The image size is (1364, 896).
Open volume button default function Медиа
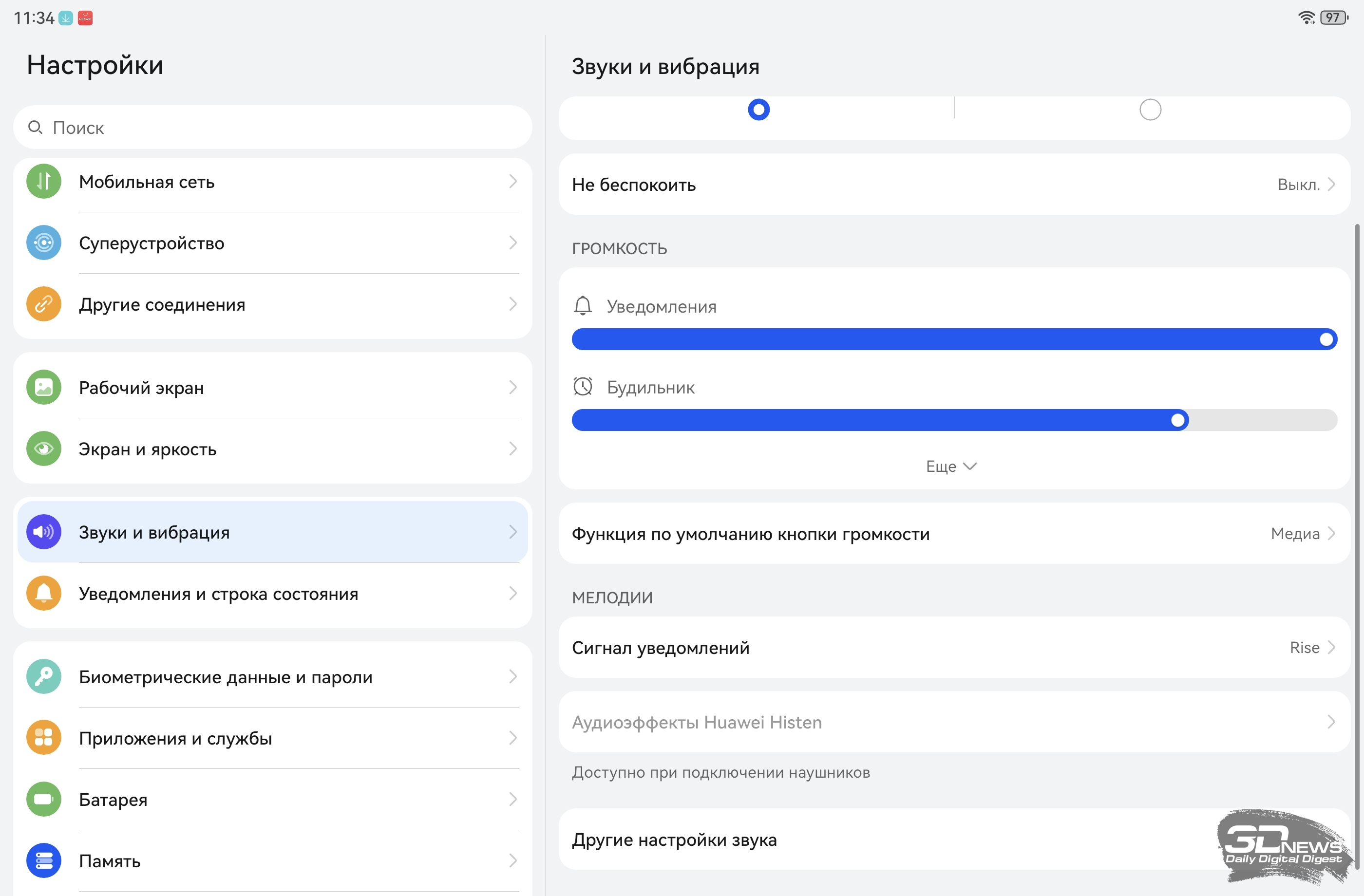[954, 534]
